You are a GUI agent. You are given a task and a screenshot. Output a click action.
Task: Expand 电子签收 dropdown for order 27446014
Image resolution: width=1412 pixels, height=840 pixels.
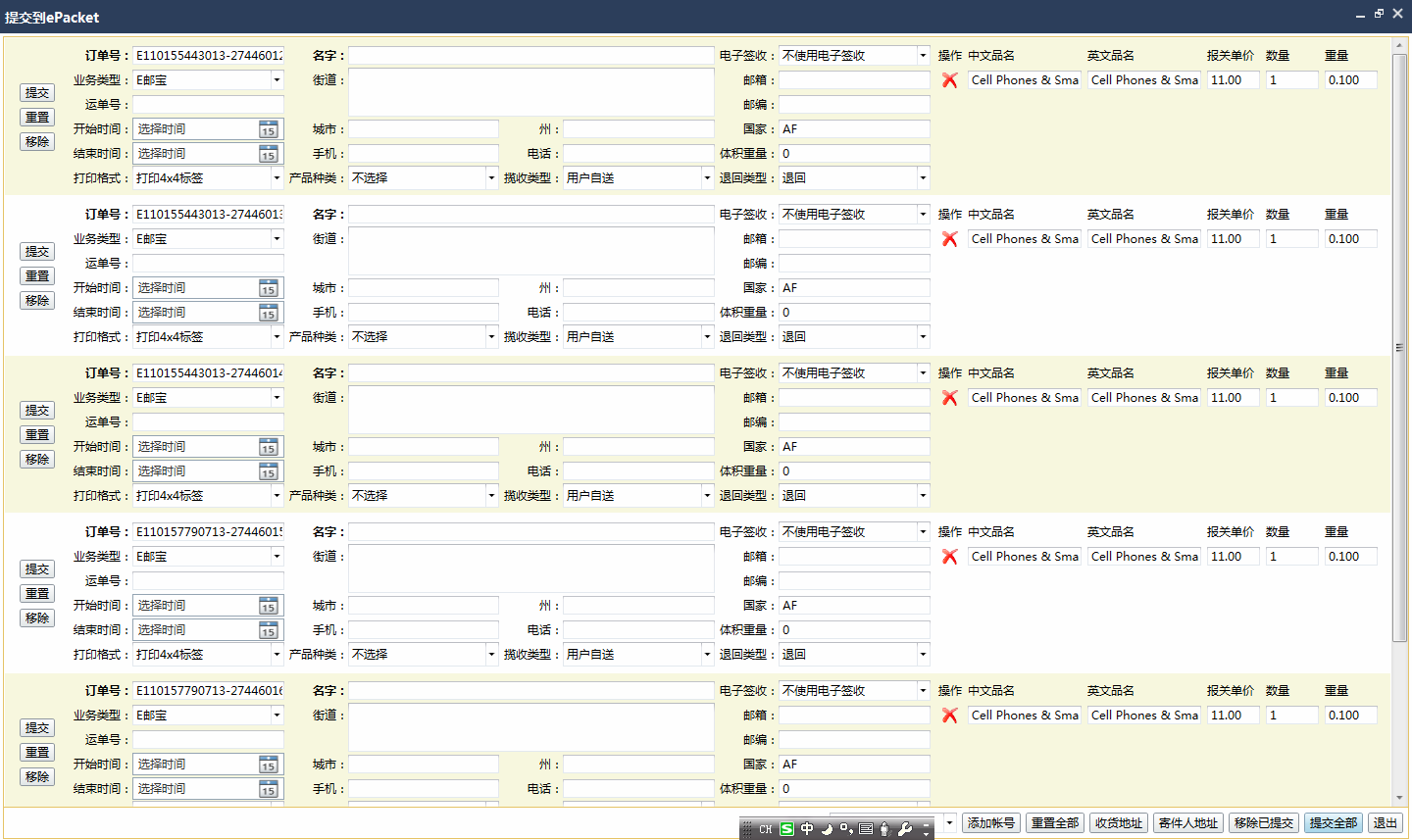923,373
